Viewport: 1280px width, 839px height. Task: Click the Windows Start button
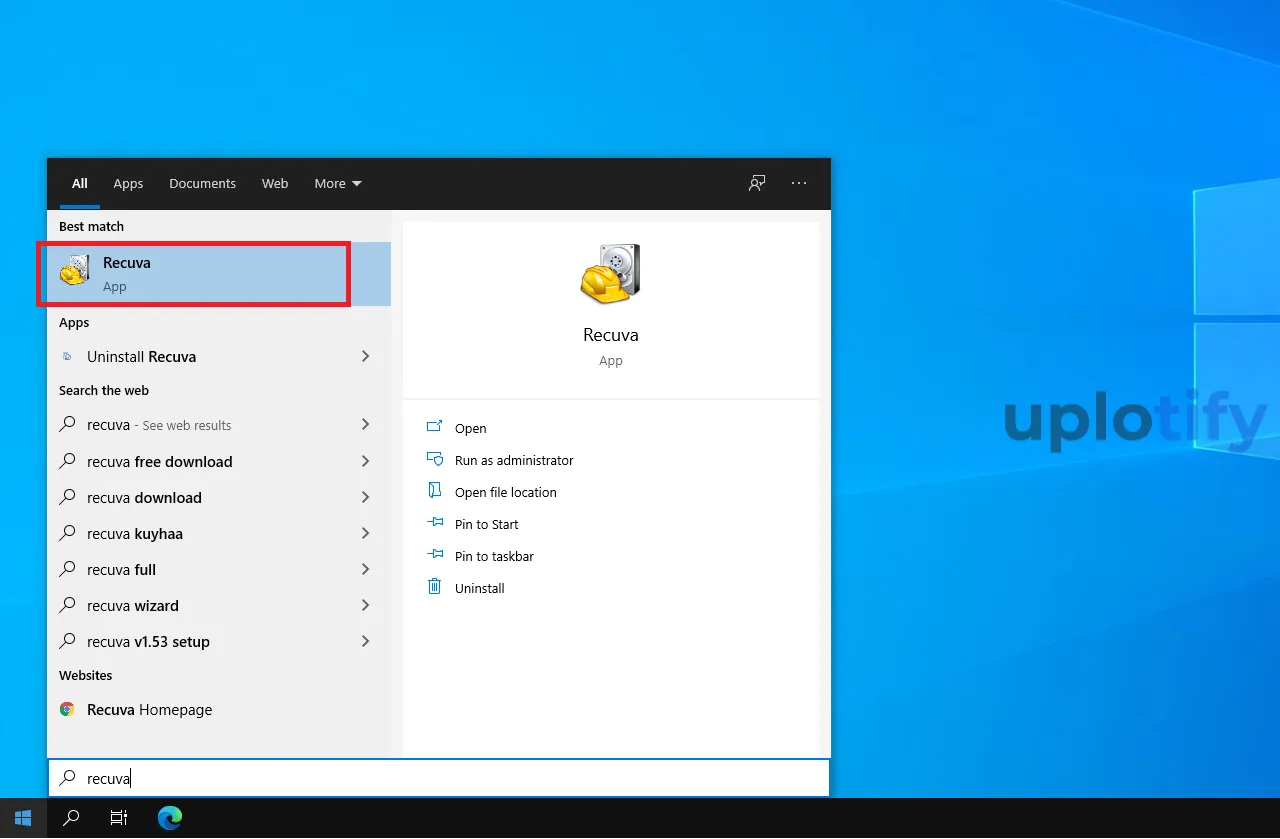[x=23, y=818]
